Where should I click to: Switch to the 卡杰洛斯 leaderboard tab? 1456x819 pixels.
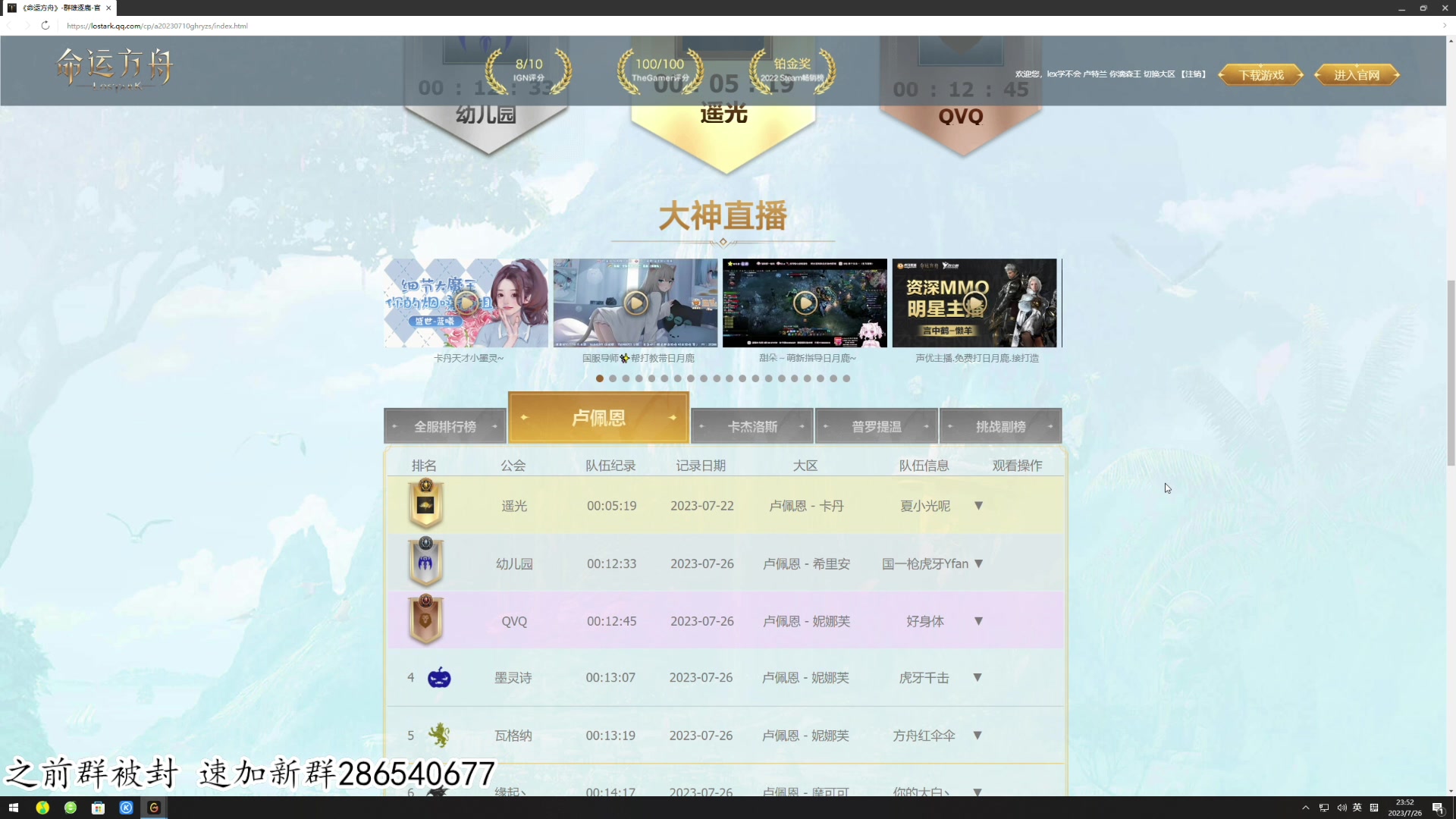pos(752,425)
